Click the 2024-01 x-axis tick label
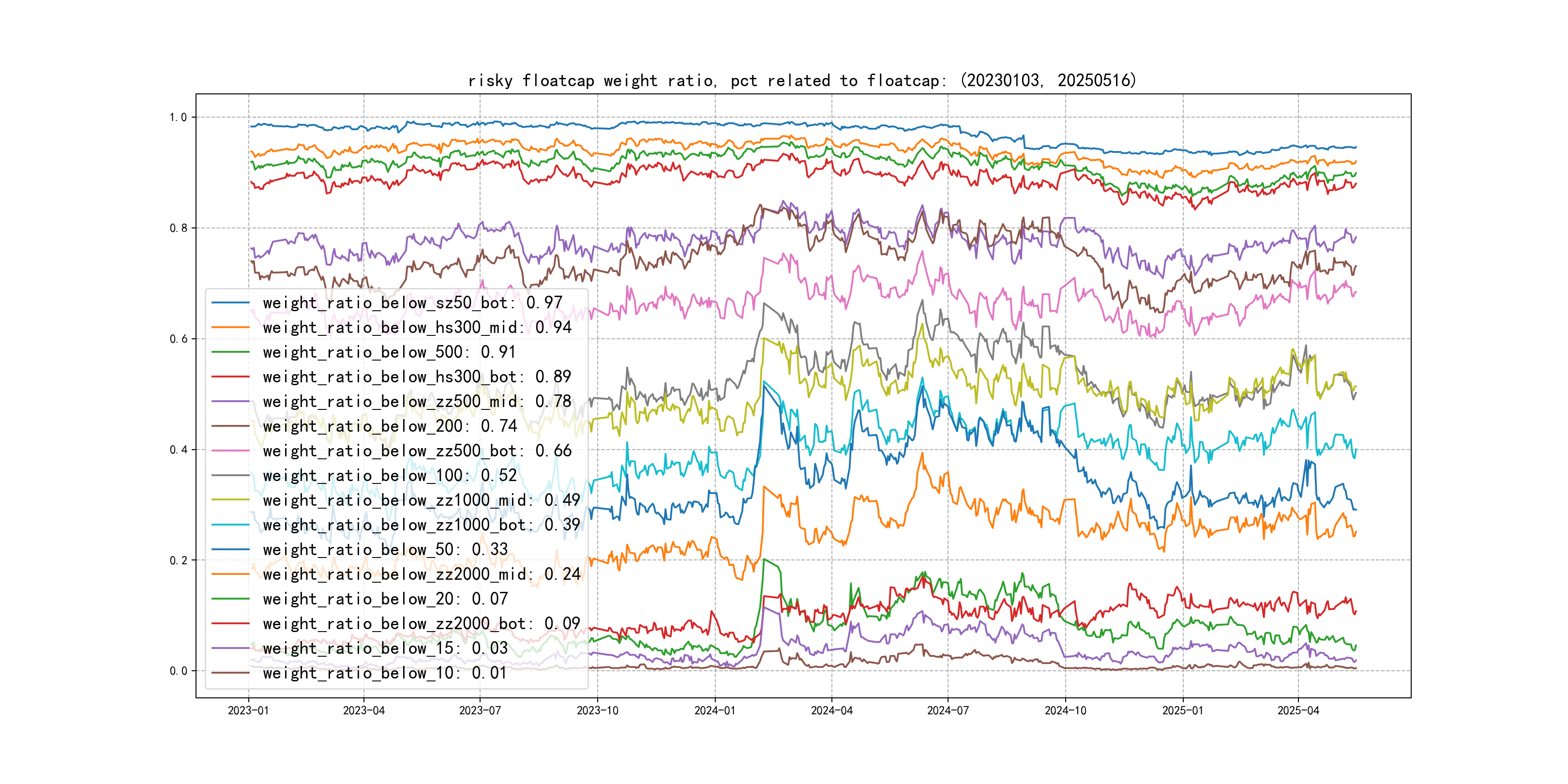This screenshot has width=1568, height=784. click(x=715, y=710)
